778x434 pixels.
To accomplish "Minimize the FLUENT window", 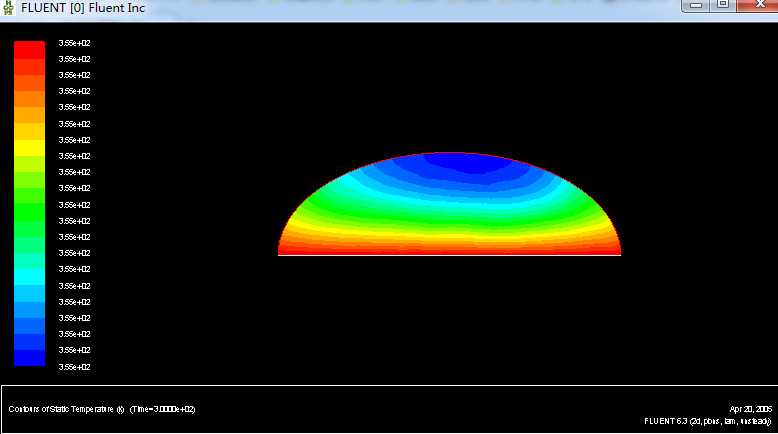I will point(696,5).
